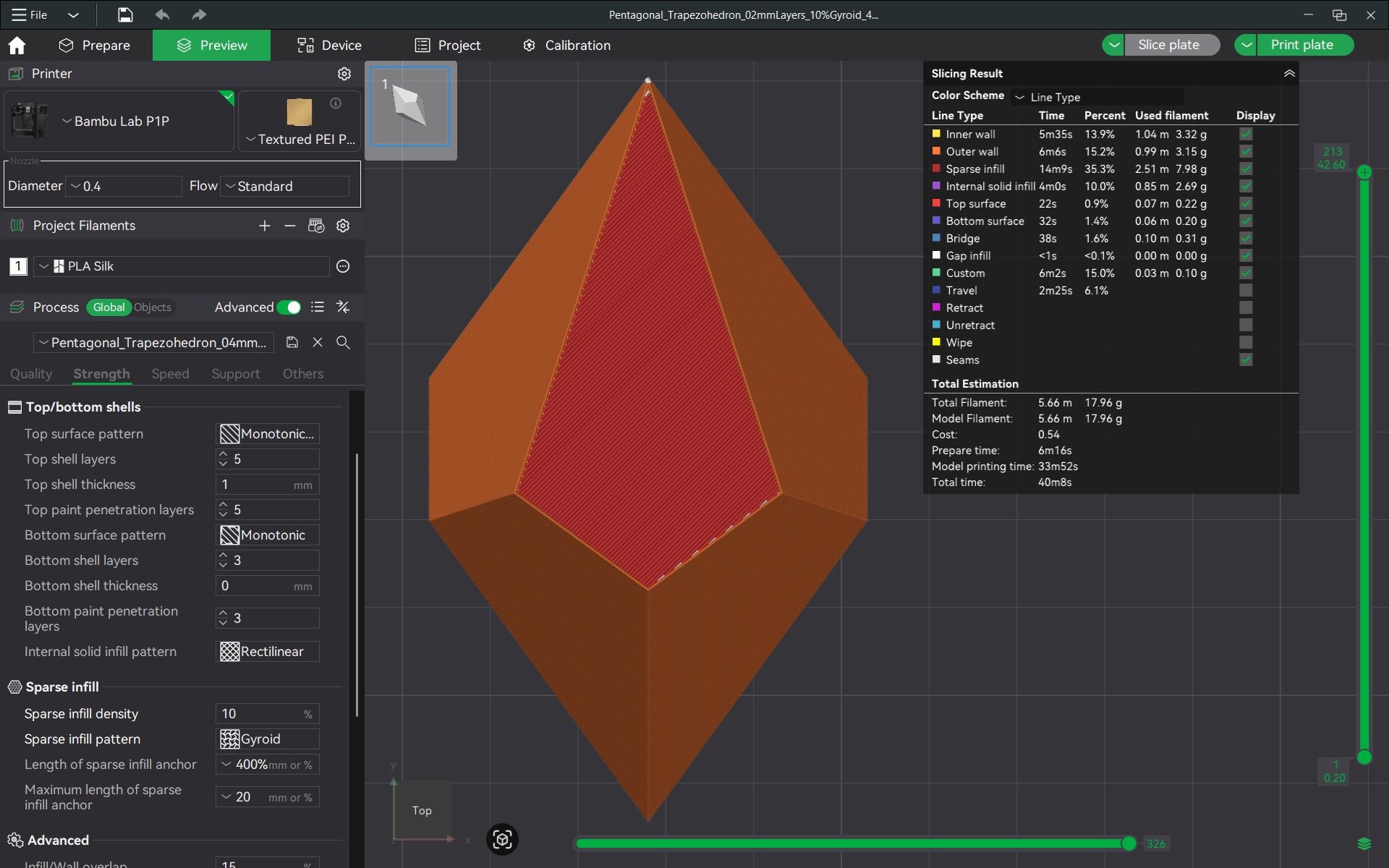1389x868 pixels.
Task: Open Sparse infill pattern Gyroid dropdown
Action: pos(268,739)
